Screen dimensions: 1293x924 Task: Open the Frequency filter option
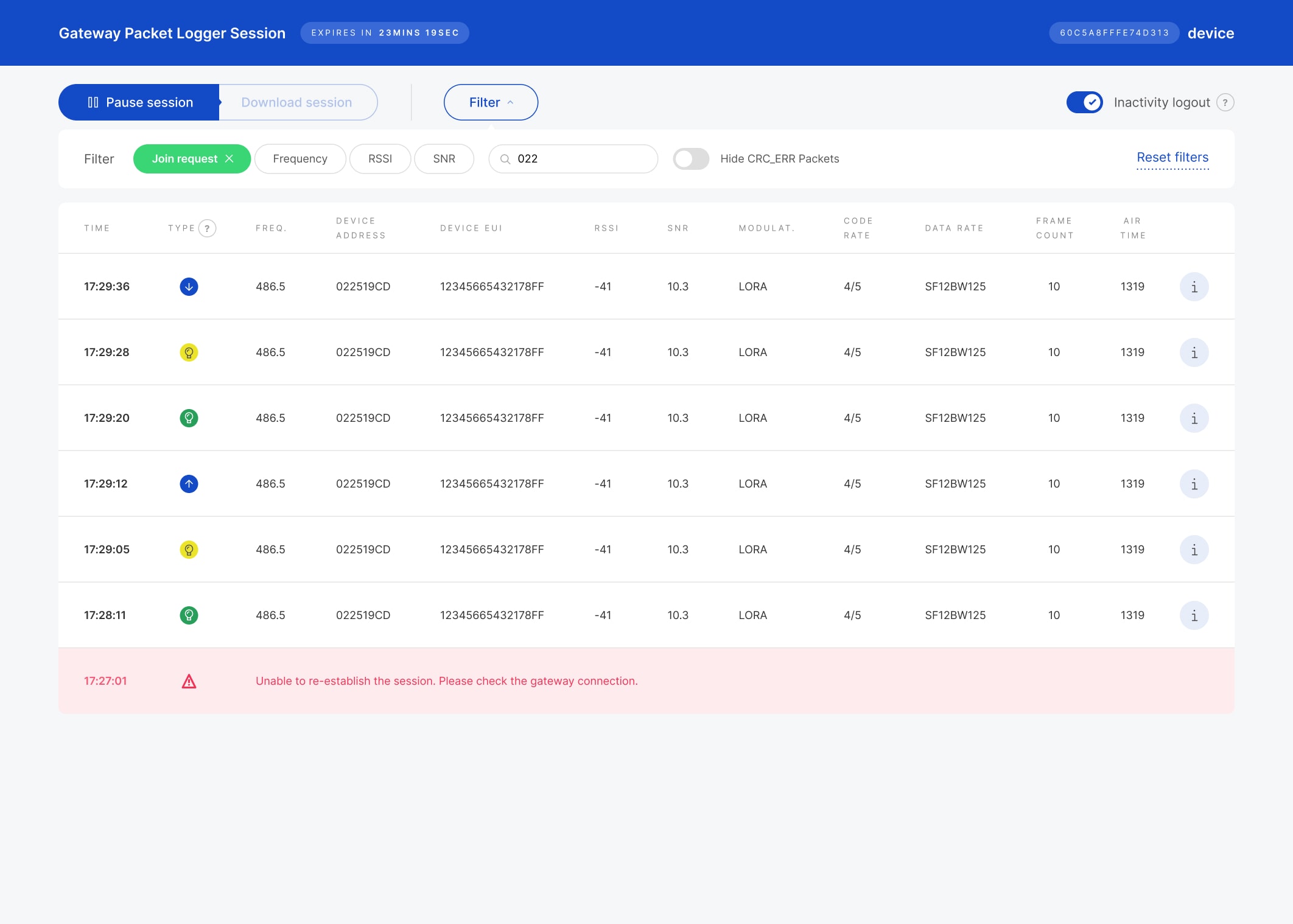tap(300, 159)
